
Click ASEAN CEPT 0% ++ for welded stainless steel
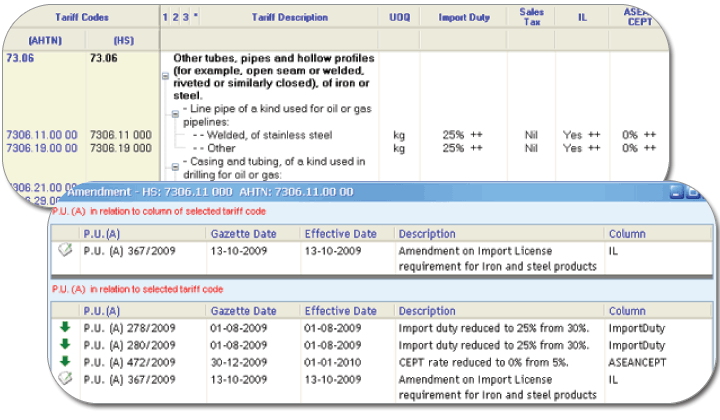638,134
